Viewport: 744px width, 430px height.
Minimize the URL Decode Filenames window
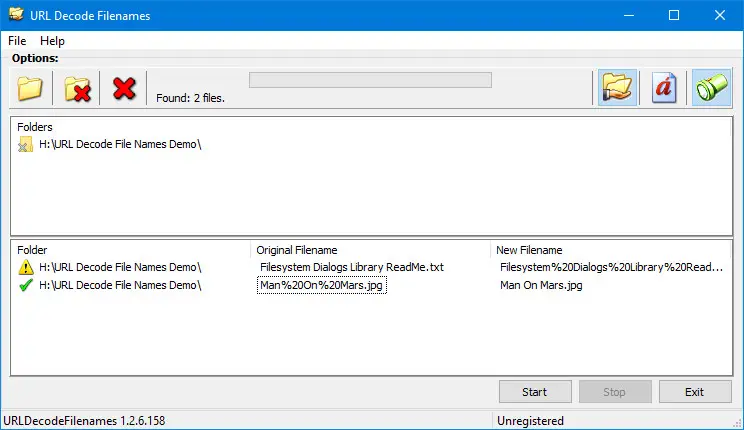[629, 15]
